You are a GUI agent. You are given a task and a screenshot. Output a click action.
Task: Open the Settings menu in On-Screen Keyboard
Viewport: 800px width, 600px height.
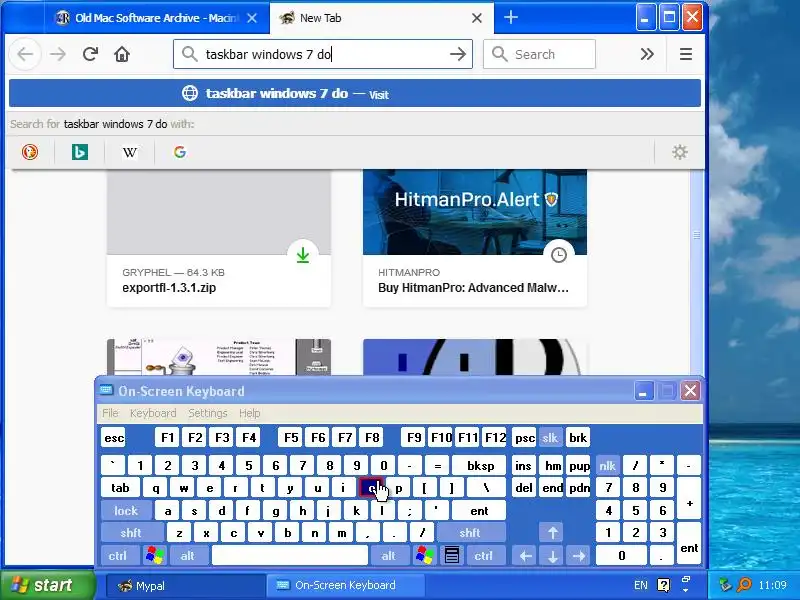point(208,413)
